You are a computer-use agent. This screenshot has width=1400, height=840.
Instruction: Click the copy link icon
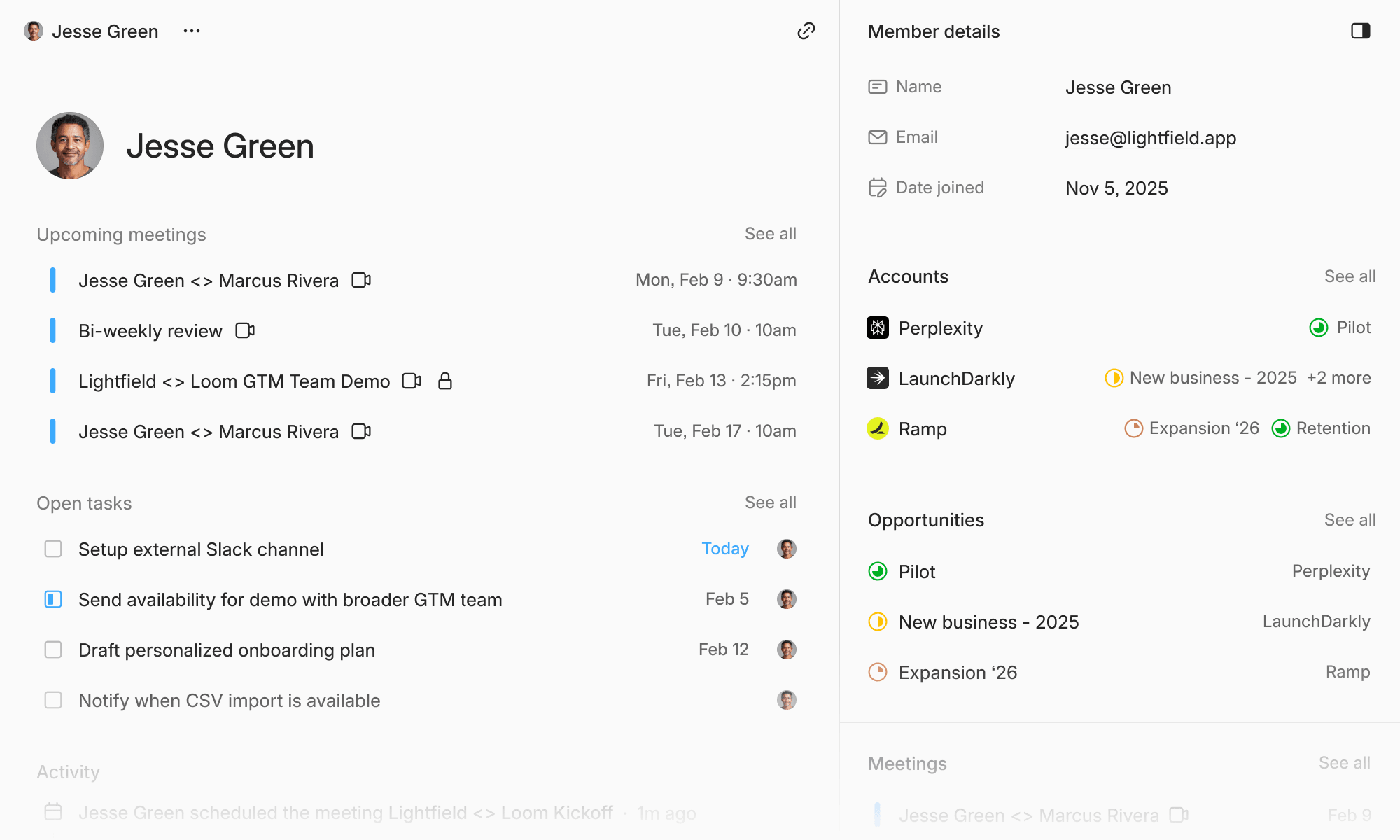point(806,31)
